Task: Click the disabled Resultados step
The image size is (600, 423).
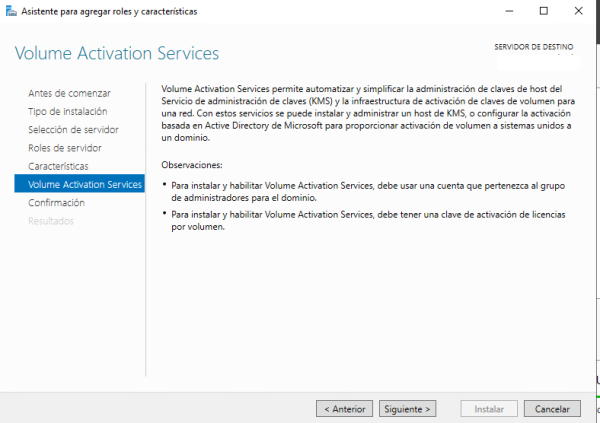Action: pyautogui.click(x=51, y=221)
